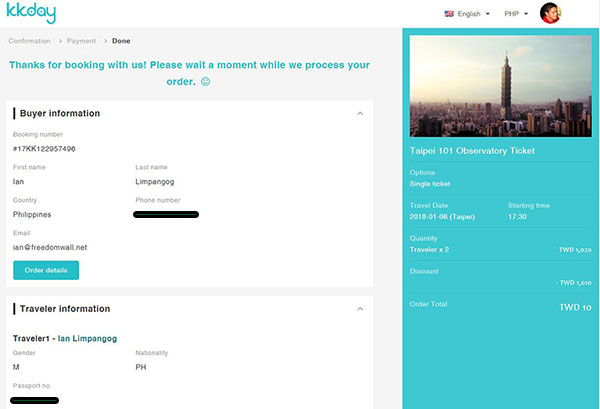
Task: Open the user profile avatar
Action: [x=550, y=14]
